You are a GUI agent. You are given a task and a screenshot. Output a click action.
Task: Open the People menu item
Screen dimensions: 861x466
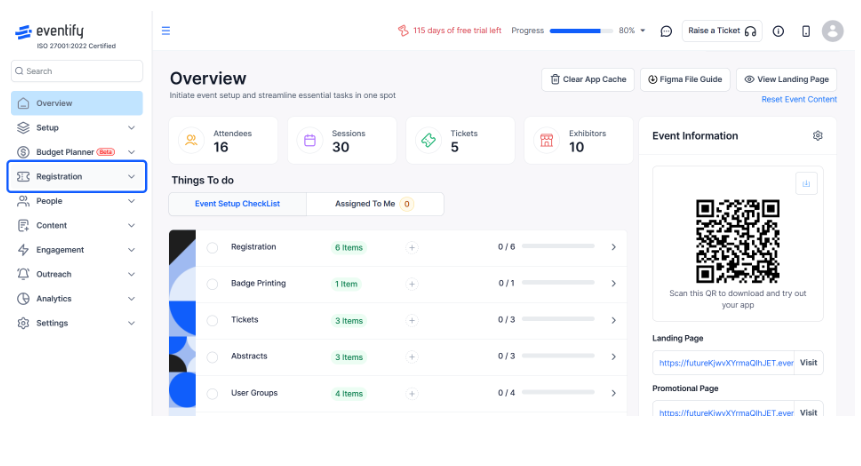click(x=77, y=201)
